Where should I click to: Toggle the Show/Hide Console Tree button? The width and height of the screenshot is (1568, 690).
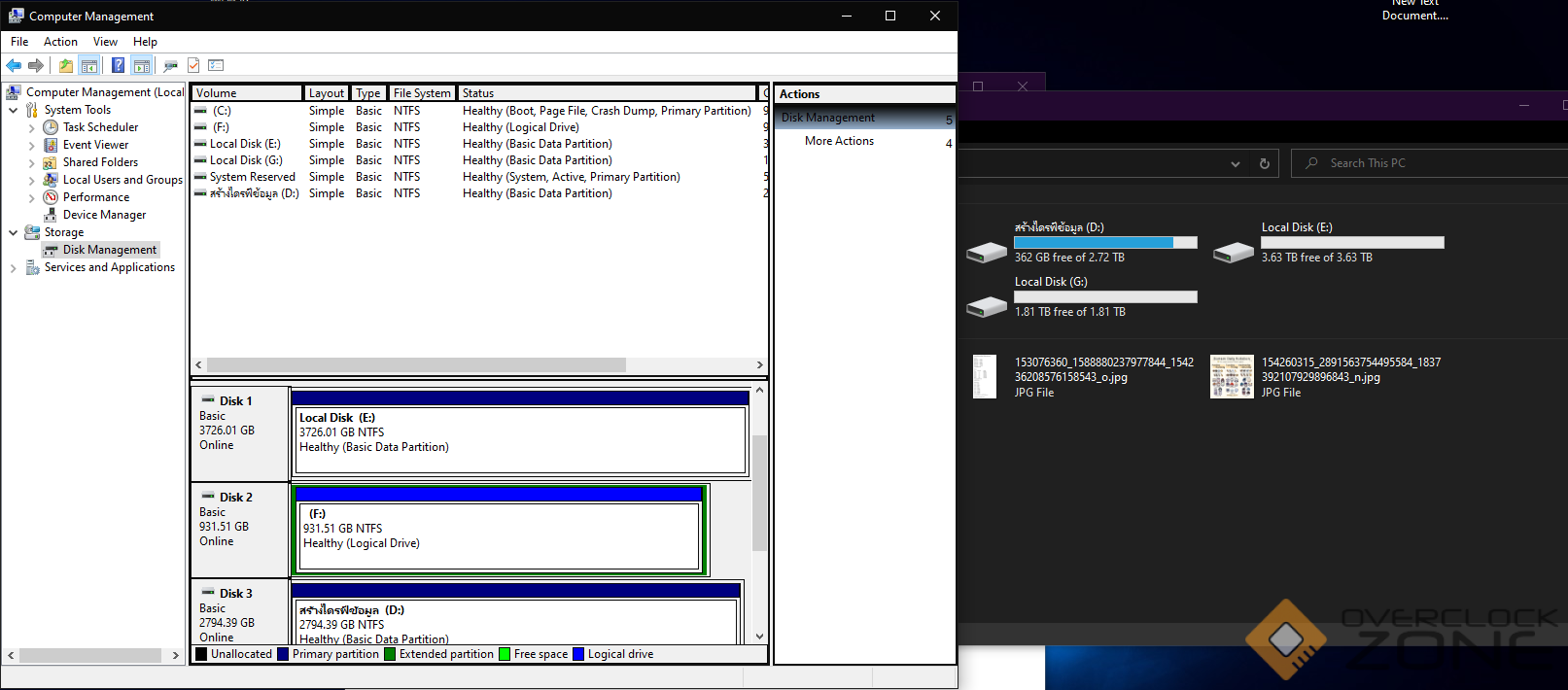pyautogui.click(x=89, y=65)
